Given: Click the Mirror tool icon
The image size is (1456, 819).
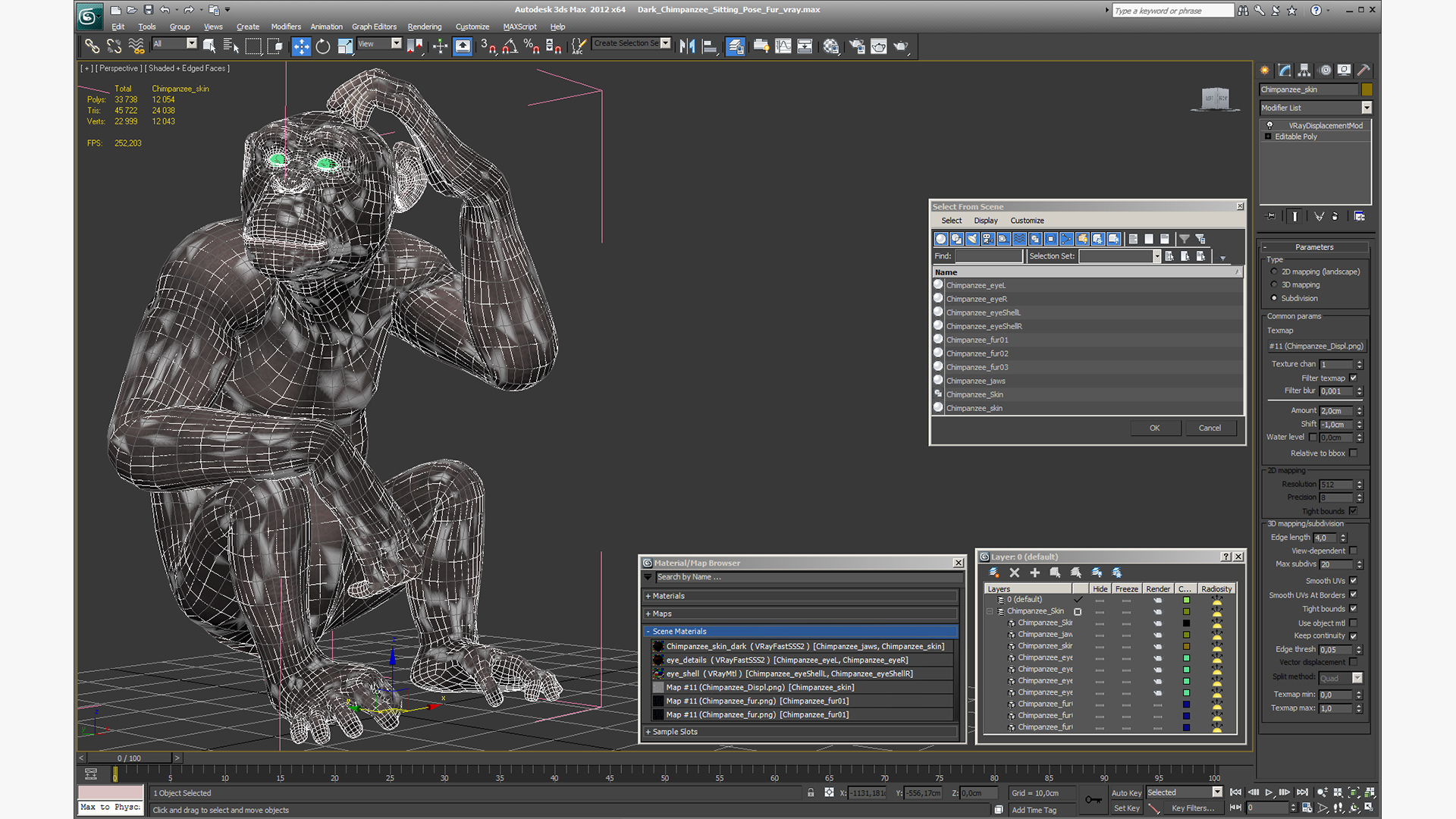Looking at the screenshot, I should [x=687, y=46].
